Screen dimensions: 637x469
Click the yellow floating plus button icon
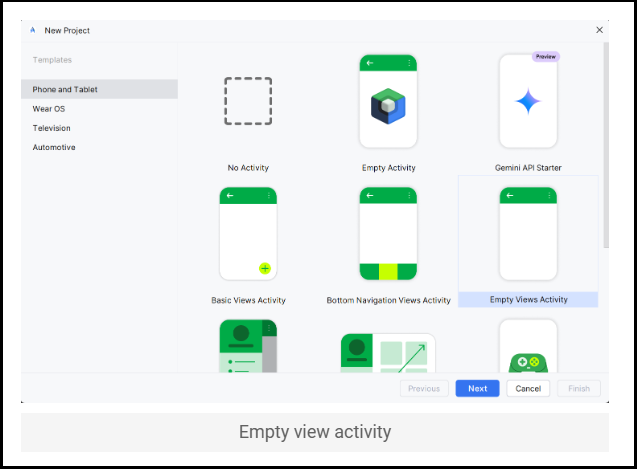[265, 268]
